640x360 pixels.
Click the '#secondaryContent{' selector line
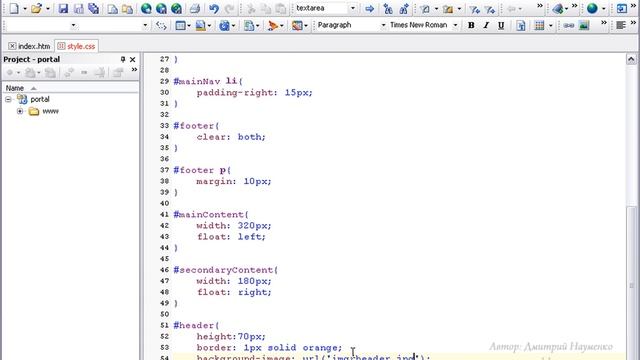click(226, 270)
